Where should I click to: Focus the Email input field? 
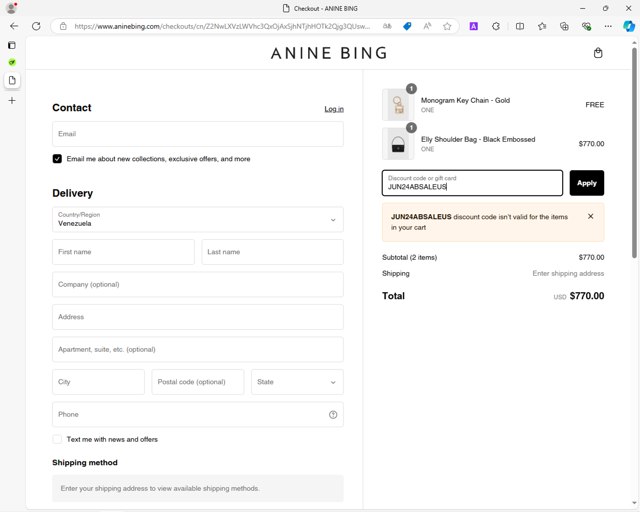tap(198, 134)
